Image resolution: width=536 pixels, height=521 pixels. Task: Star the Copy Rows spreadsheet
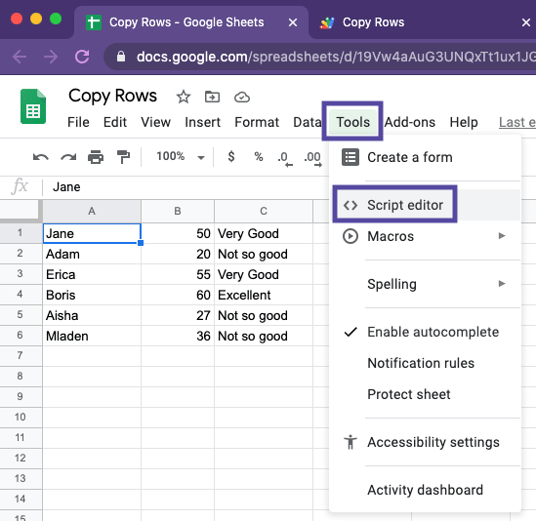tap(183, 97)
